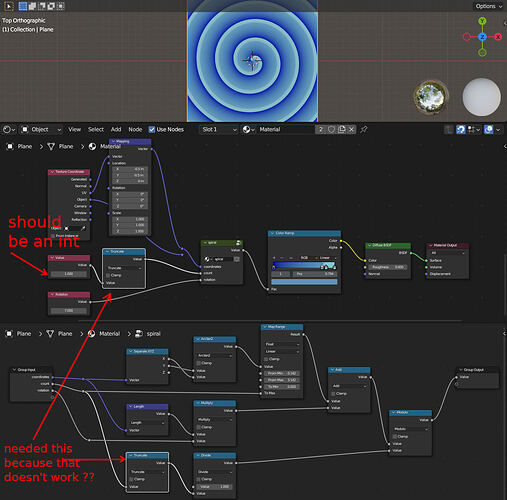Open the Select menu in node editor
The height and width of the screenshot is (500, 507).
click(x=96, y=129)
